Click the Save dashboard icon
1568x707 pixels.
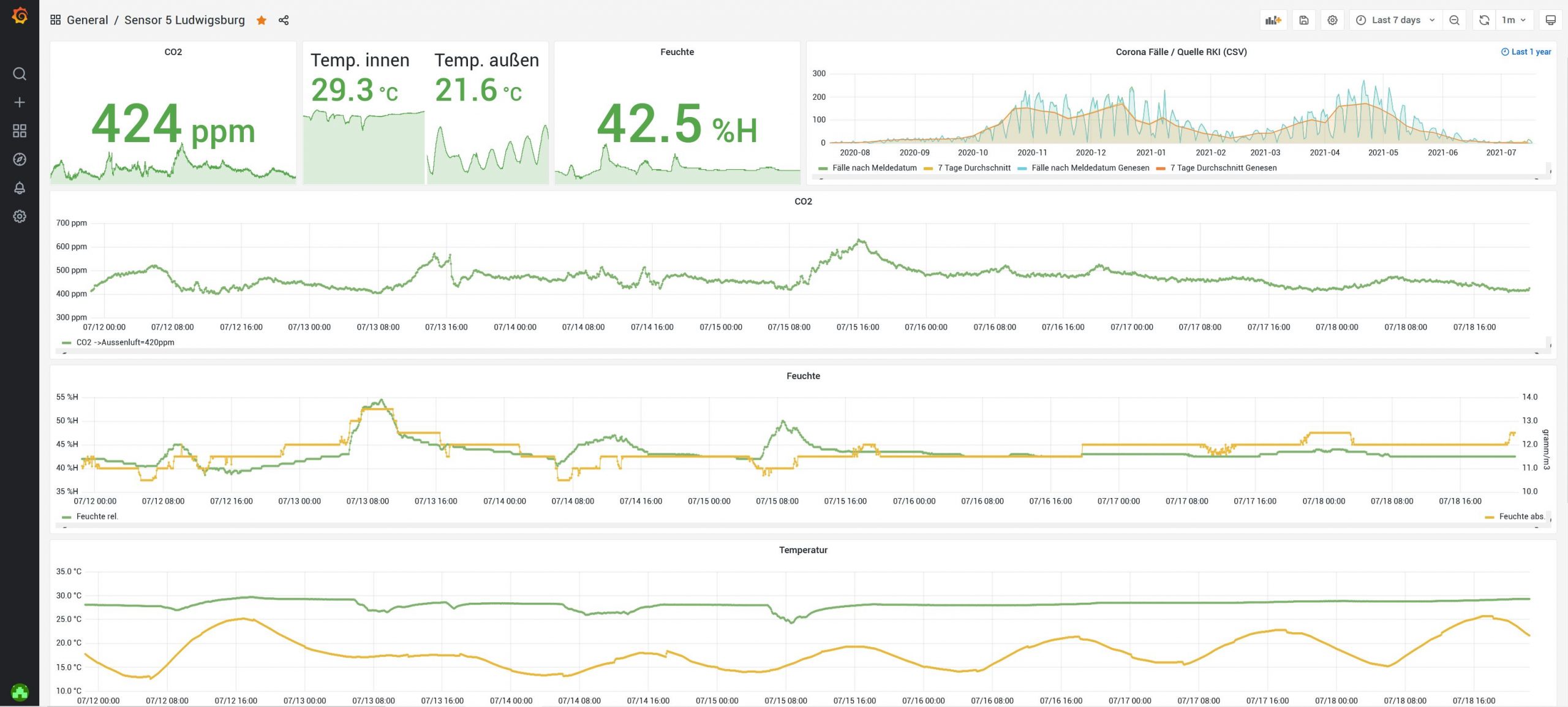click(1304, 20)
